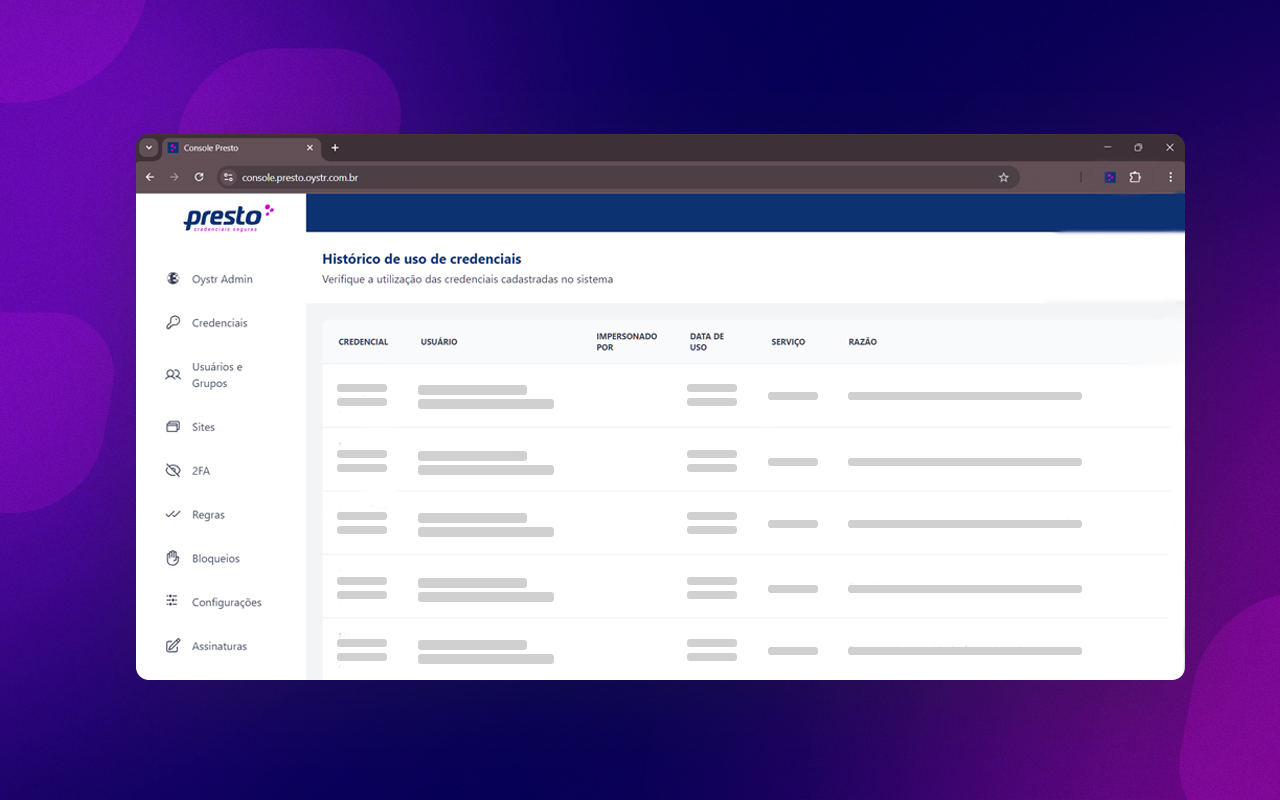
Task: Click the Configurações sliders icon
Action: [x=173, y=602]
